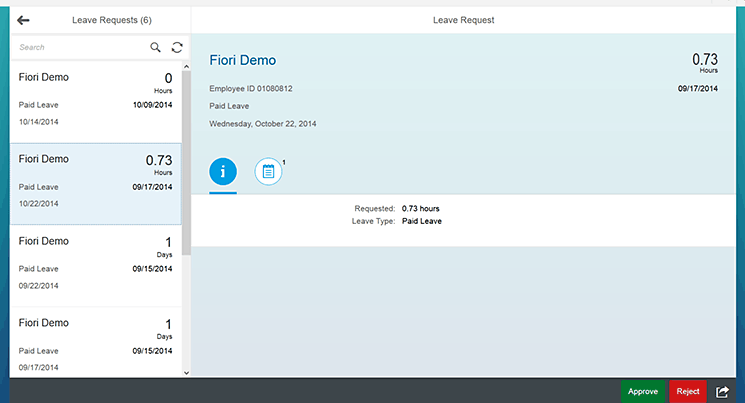The width and height of the screenshot is (745, 403).
Task: Open the Information tab icon
Action: [x=223, y=172]
